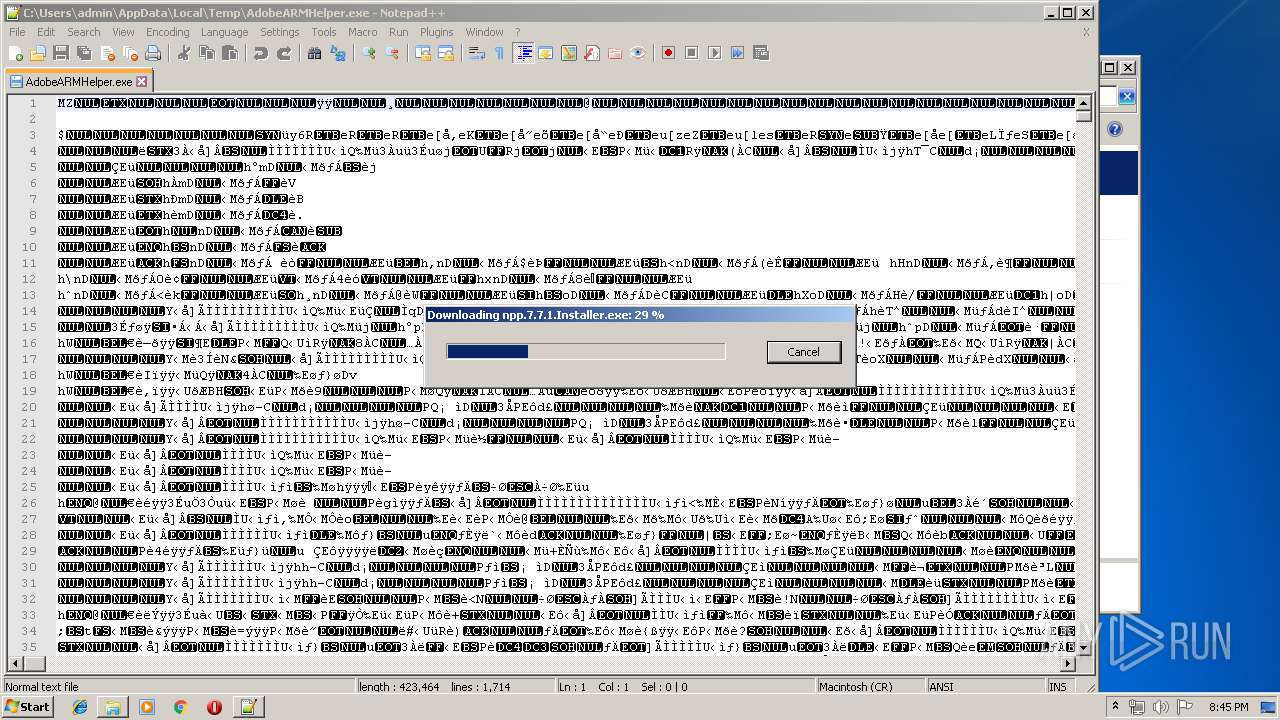
Task: Toggle Folder as Workspace icon
Action: [615, 53]
